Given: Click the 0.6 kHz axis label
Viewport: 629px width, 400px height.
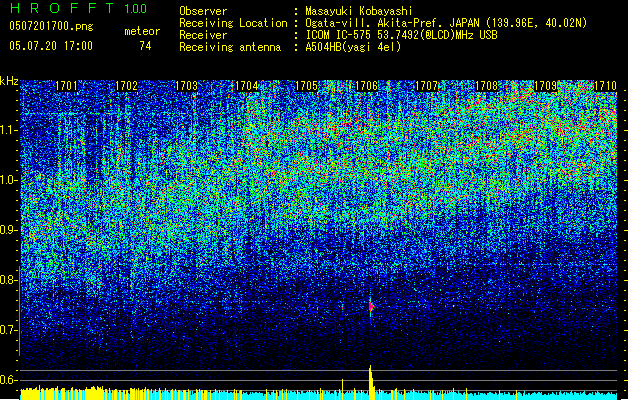Looking at the screenshot, I should (9, 380).
